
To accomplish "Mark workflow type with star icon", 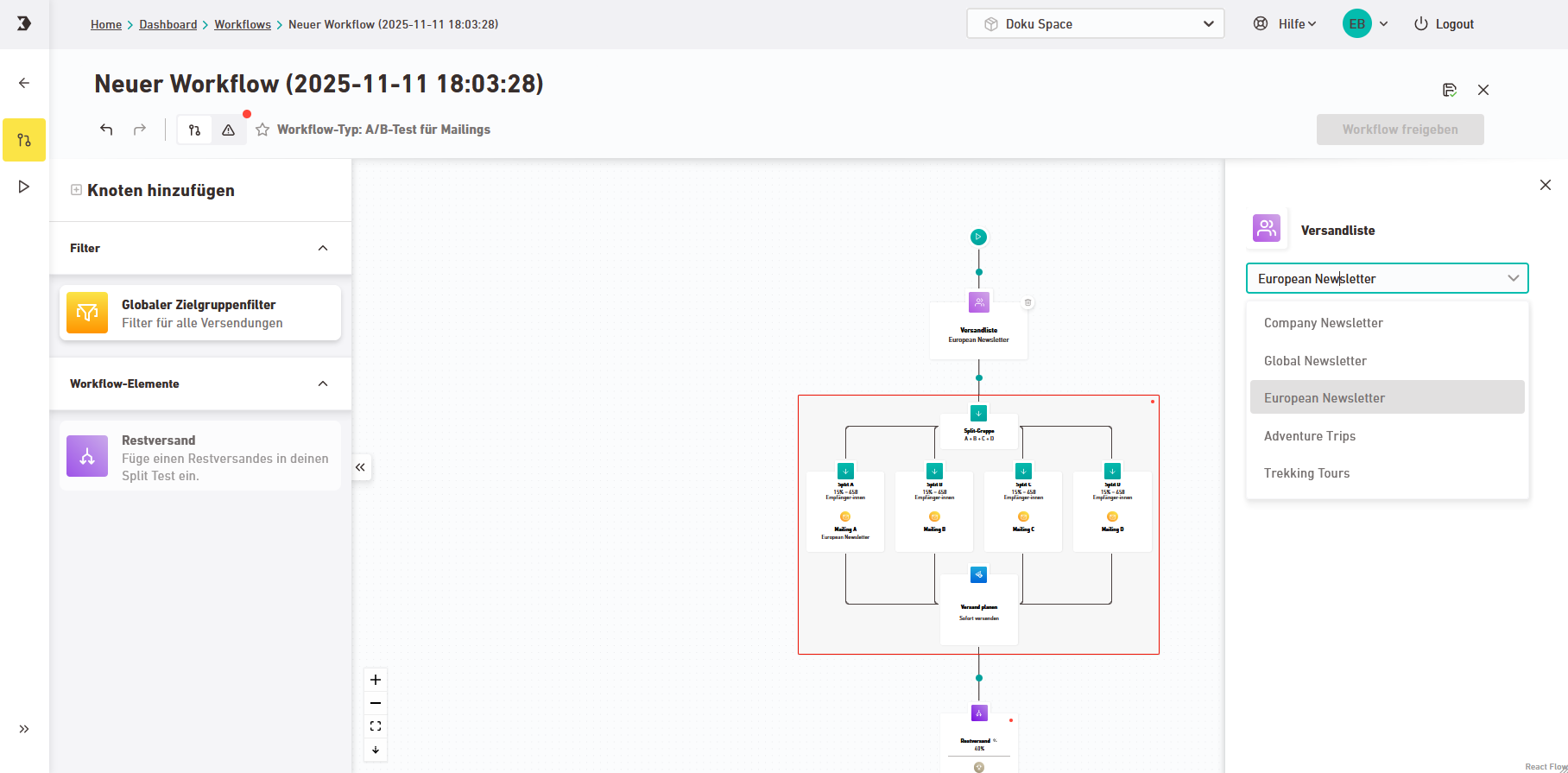I will point(262,130).
